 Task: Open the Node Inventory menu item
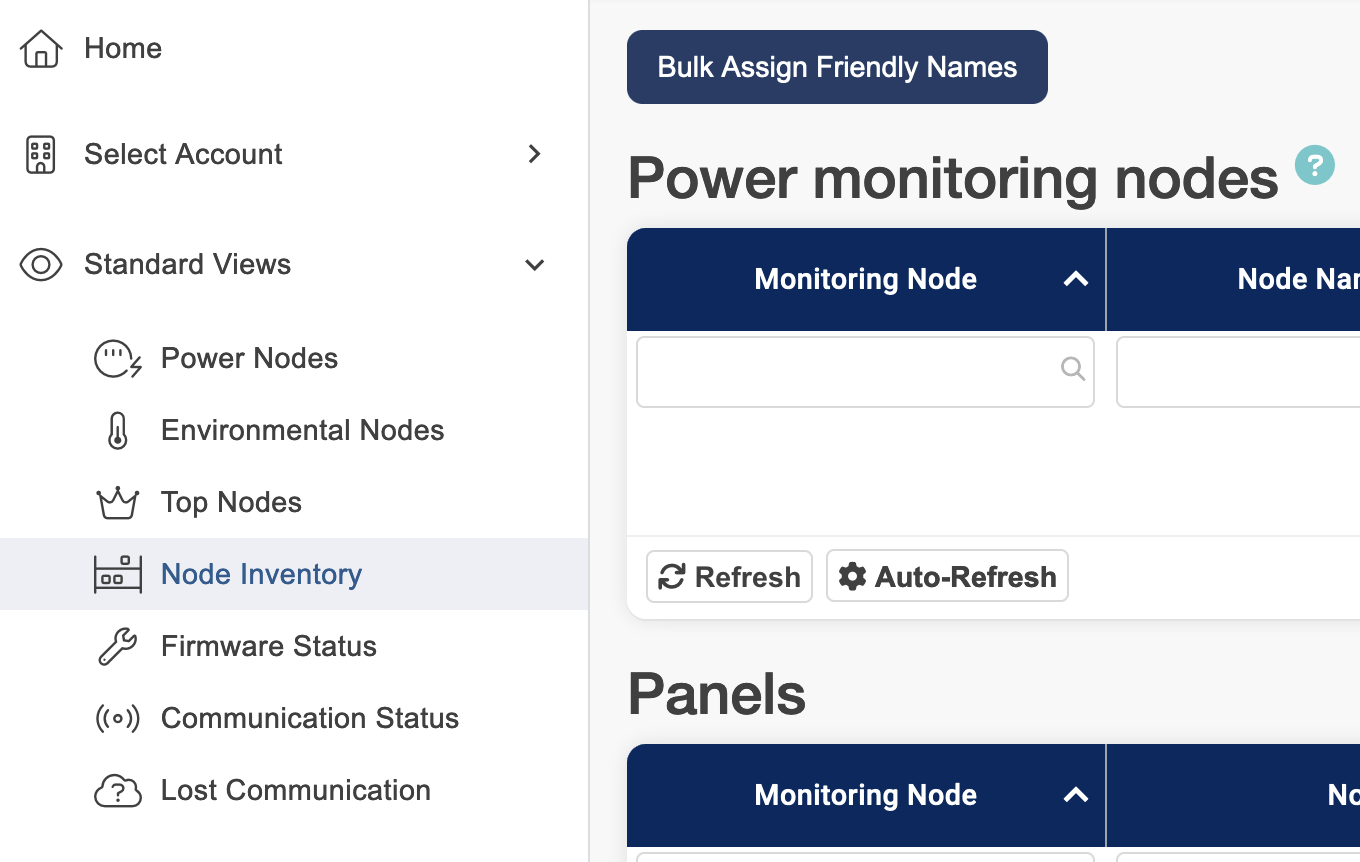pyautogui.click(x=261, y=574)
